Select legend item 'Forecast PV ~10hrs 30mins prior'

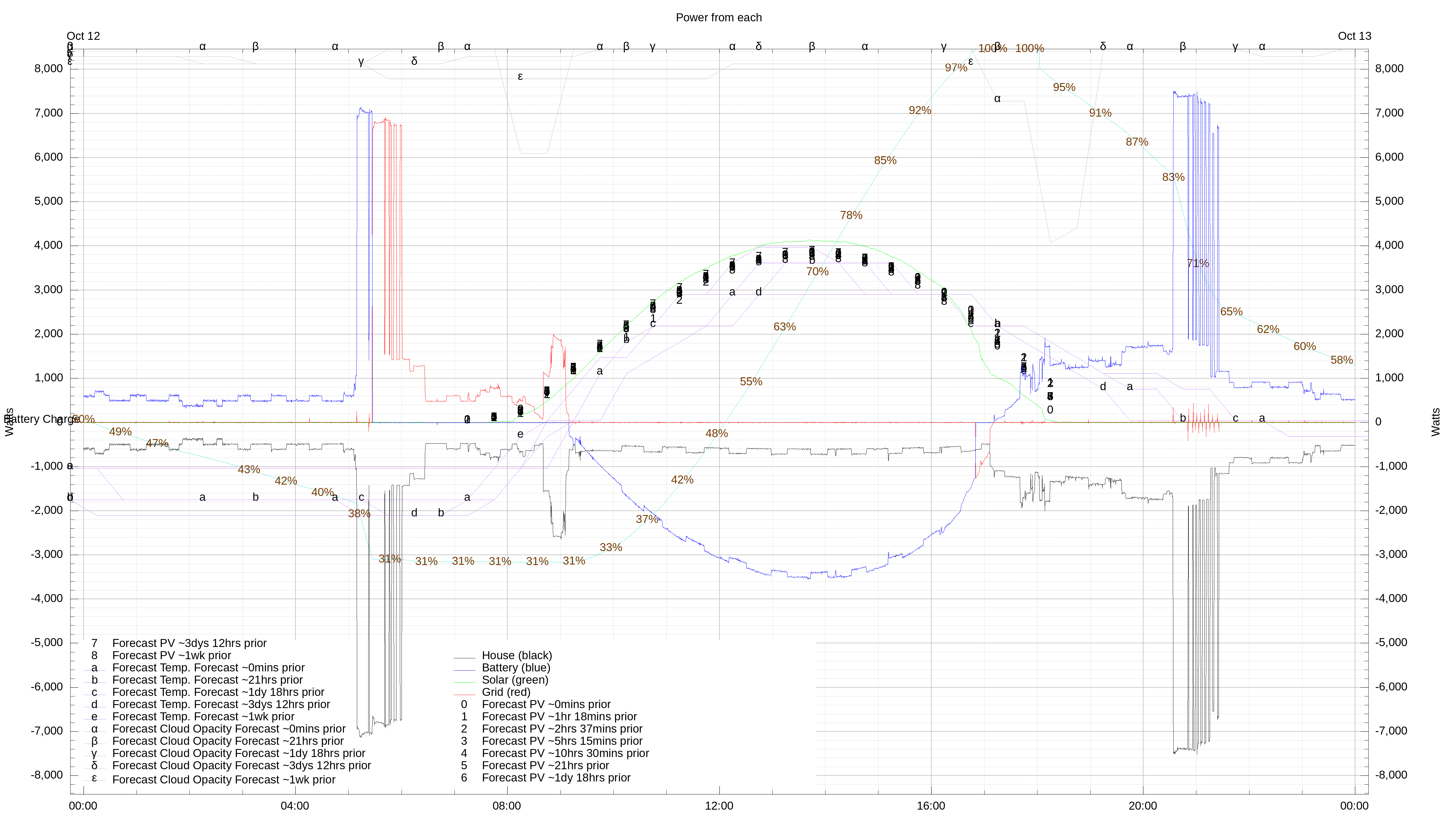pos(565,753)
